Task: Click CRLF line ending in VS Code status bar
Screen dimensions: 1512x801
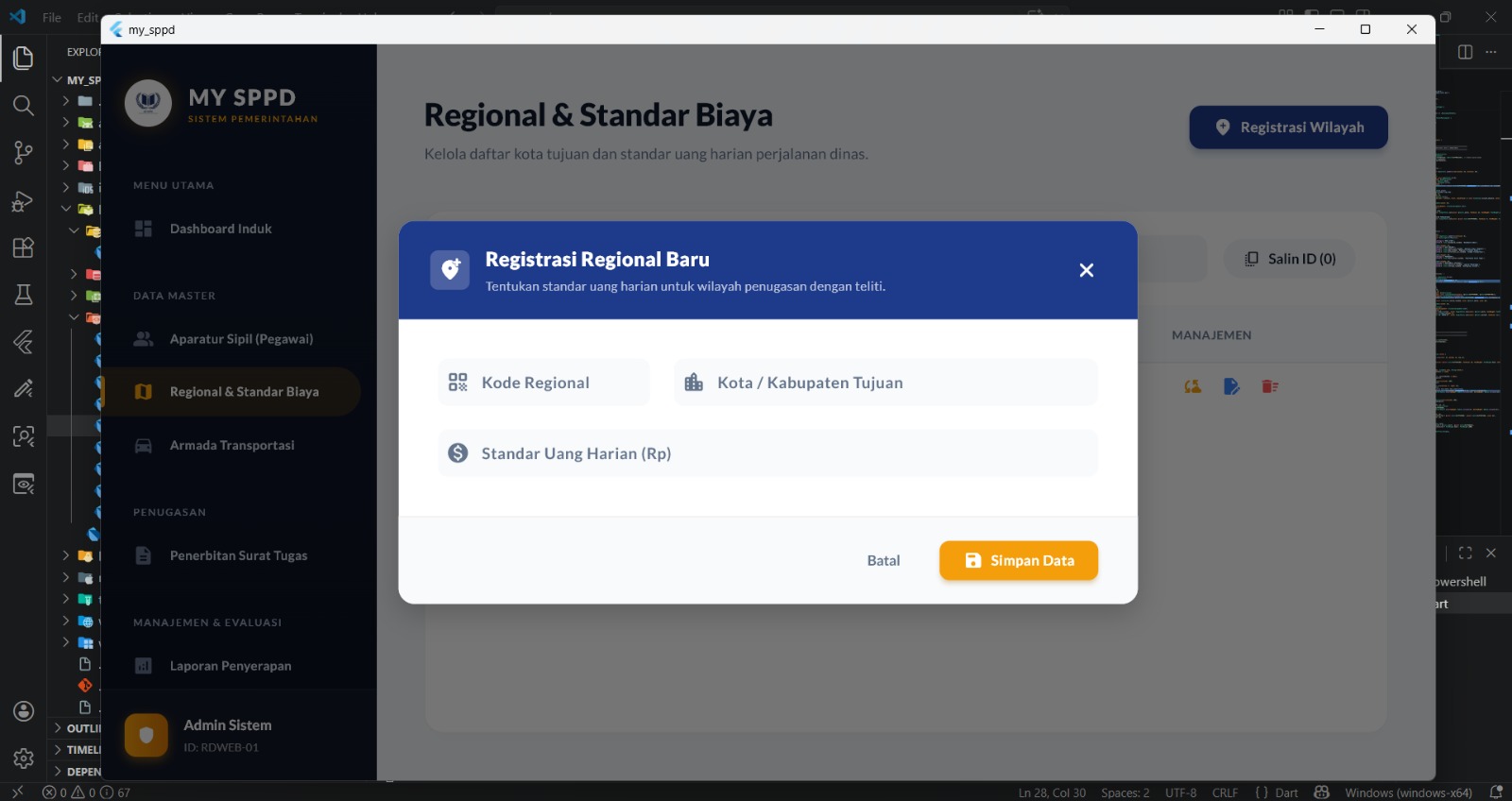Action: tap(1225, 792)
